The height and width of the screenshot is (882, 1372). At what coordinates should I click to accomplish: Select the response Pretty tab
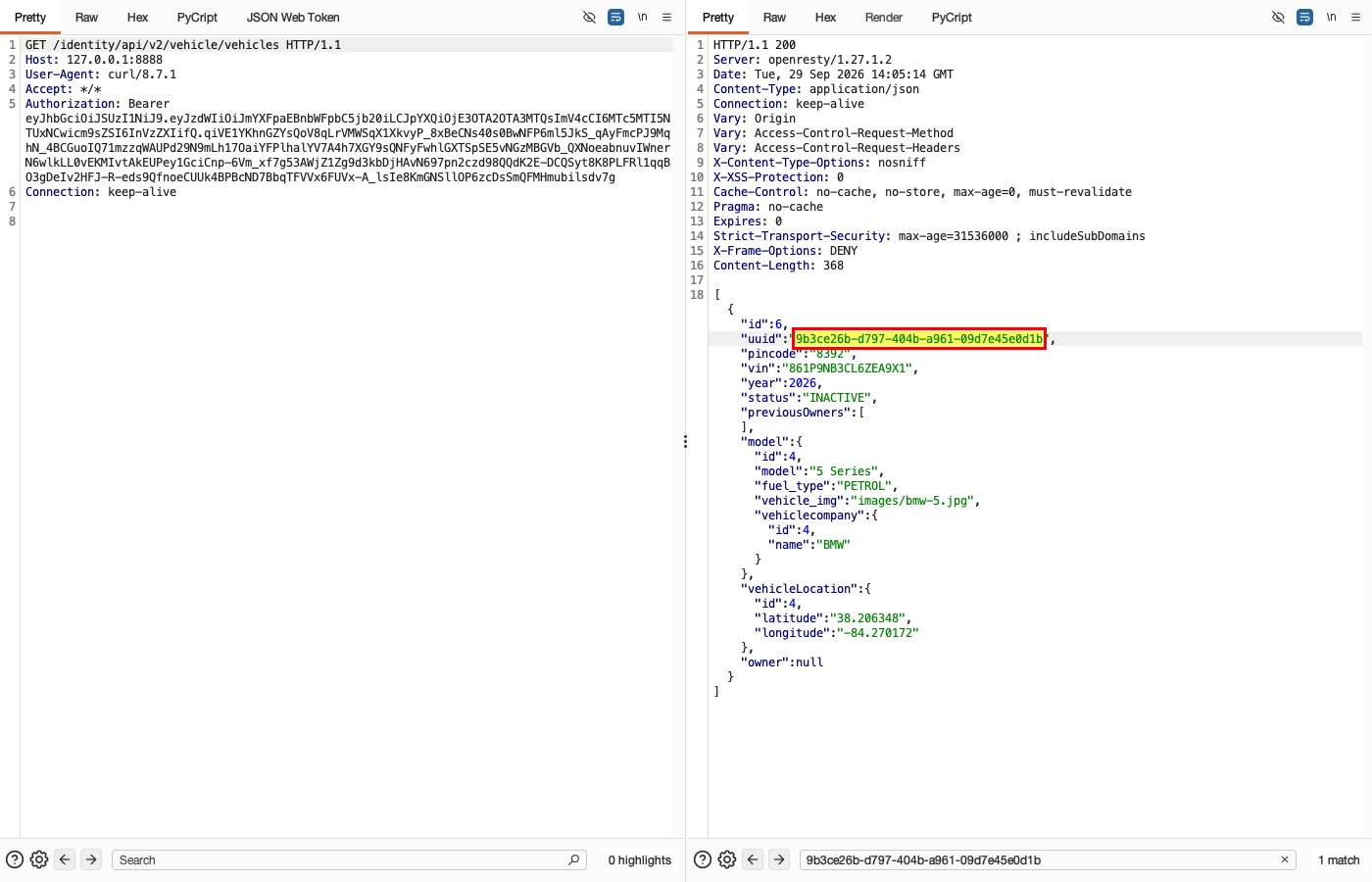pos(718,18)
